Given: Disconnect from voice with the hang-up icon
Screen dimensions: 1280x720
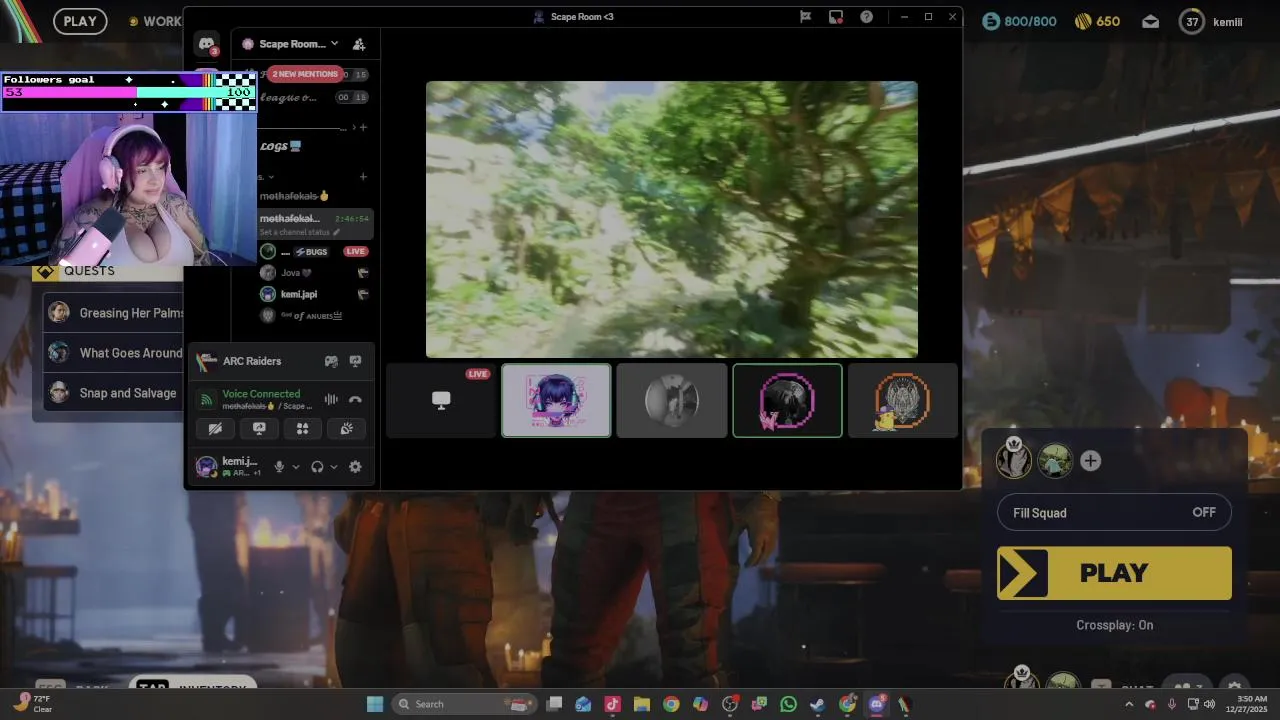Looking at the screenshot, I should [x=355, y=399].
